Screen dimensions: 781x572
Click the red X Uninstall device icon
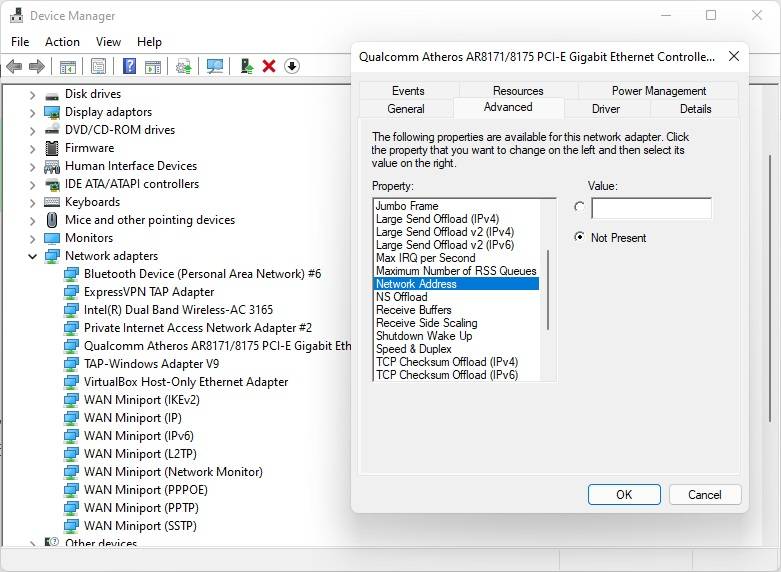(x=269, y=66)
